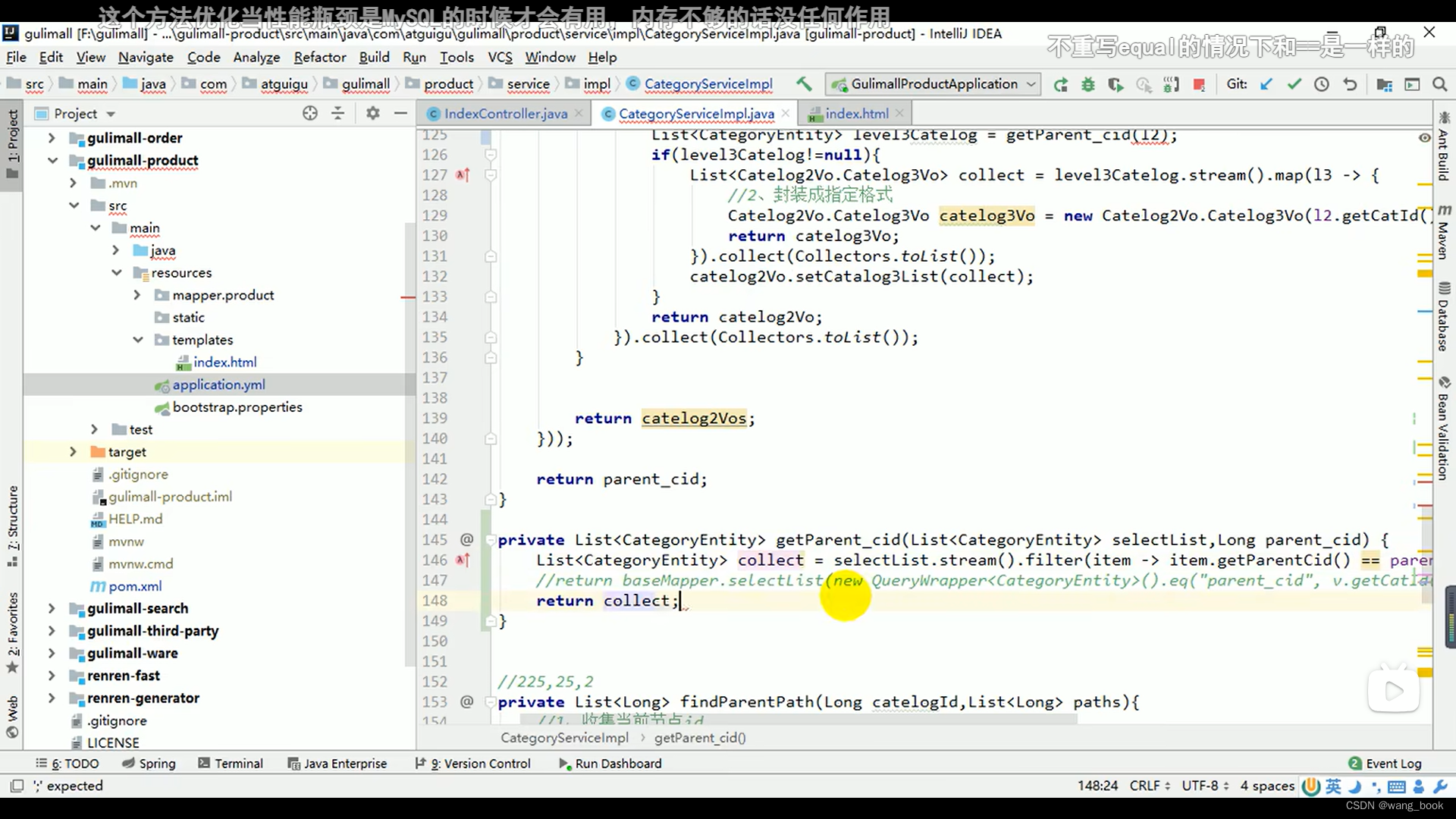Viewport: 1456px width, 819px height.
Task: Open the Navigate menu
Action: coord(146,57)
